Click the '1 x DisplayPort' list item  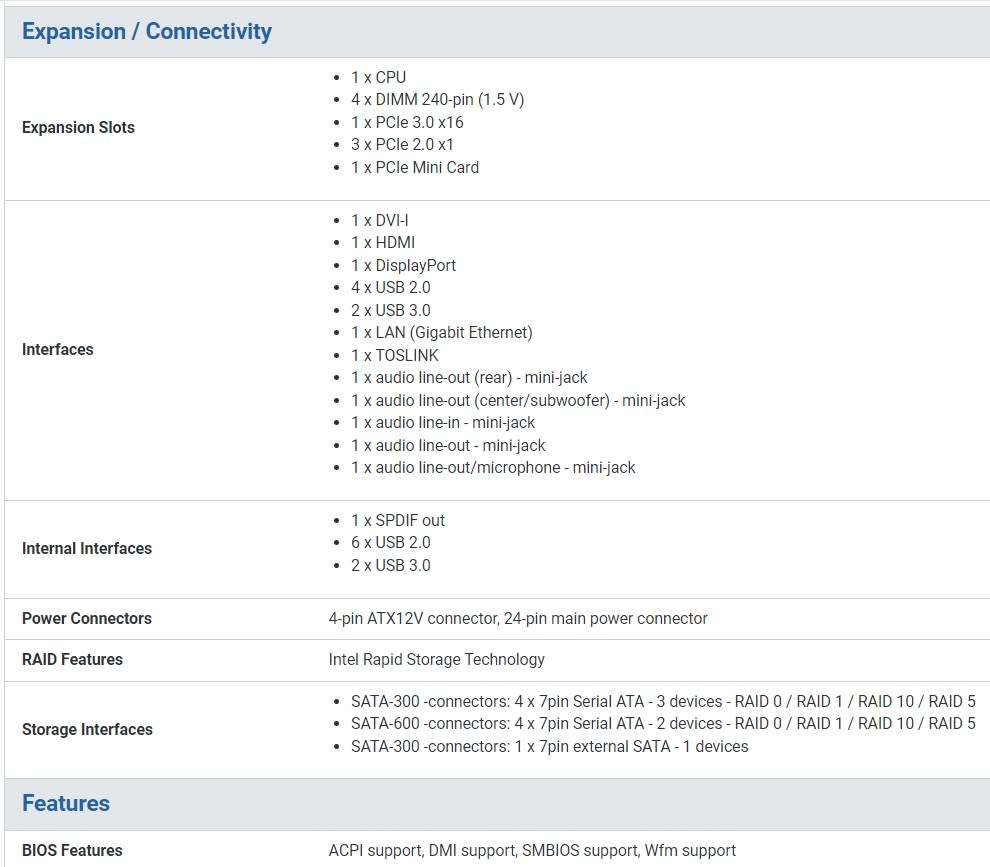(x=404, y=266)
